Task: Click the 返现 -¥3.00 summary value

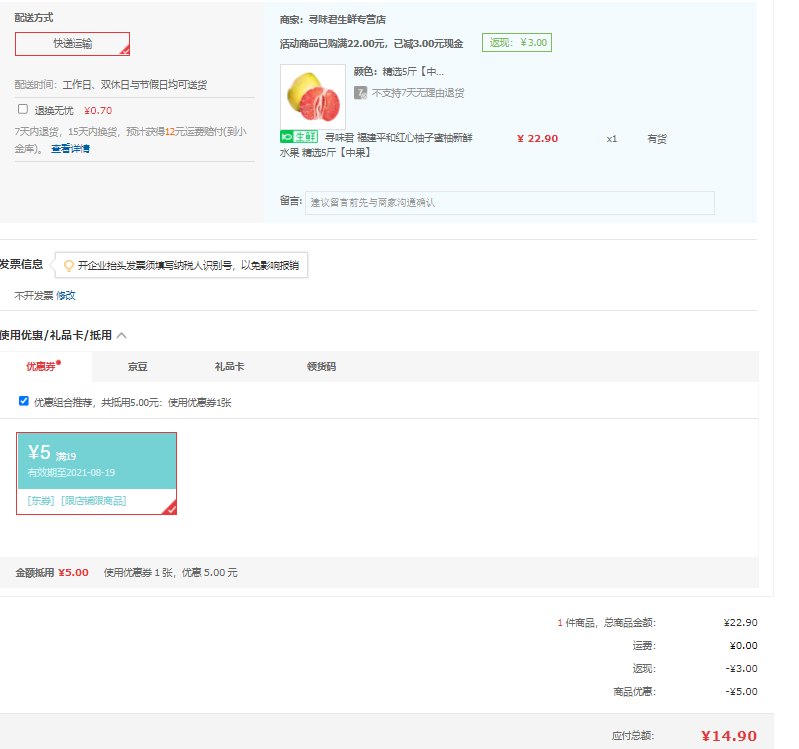Action: click(741, 668)
